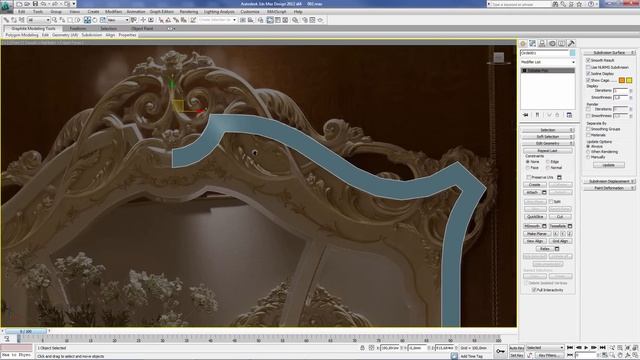Open the MSmooth settings box icon
This screenshot has width=640, height=360.
point(544,226)
